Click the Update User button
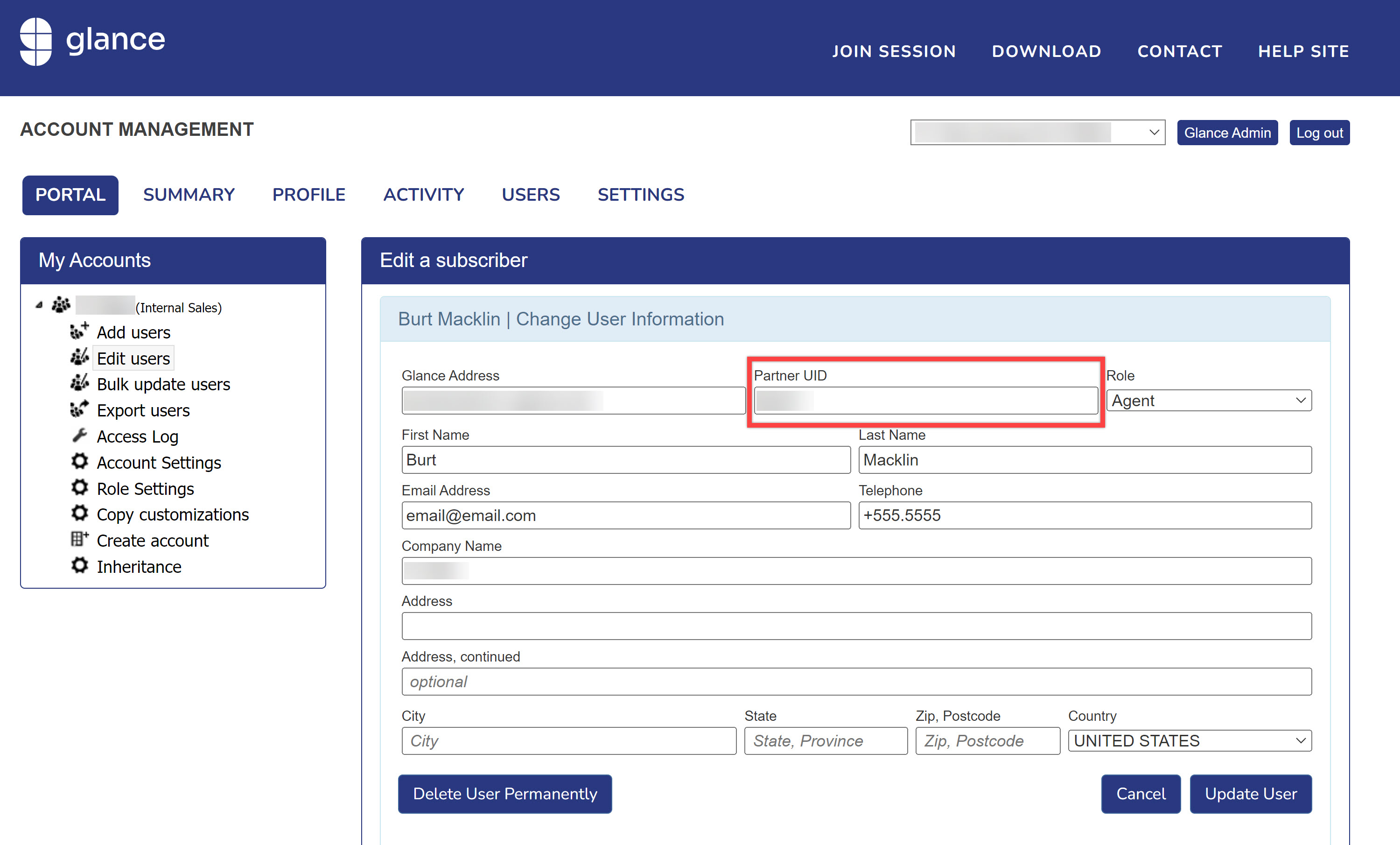This screenshot has width=1400, height=845. click(x=1250, y=793)
